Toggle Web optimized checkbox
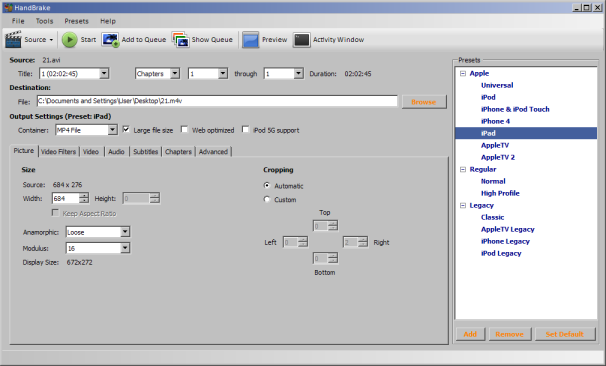 coord(184,129)
